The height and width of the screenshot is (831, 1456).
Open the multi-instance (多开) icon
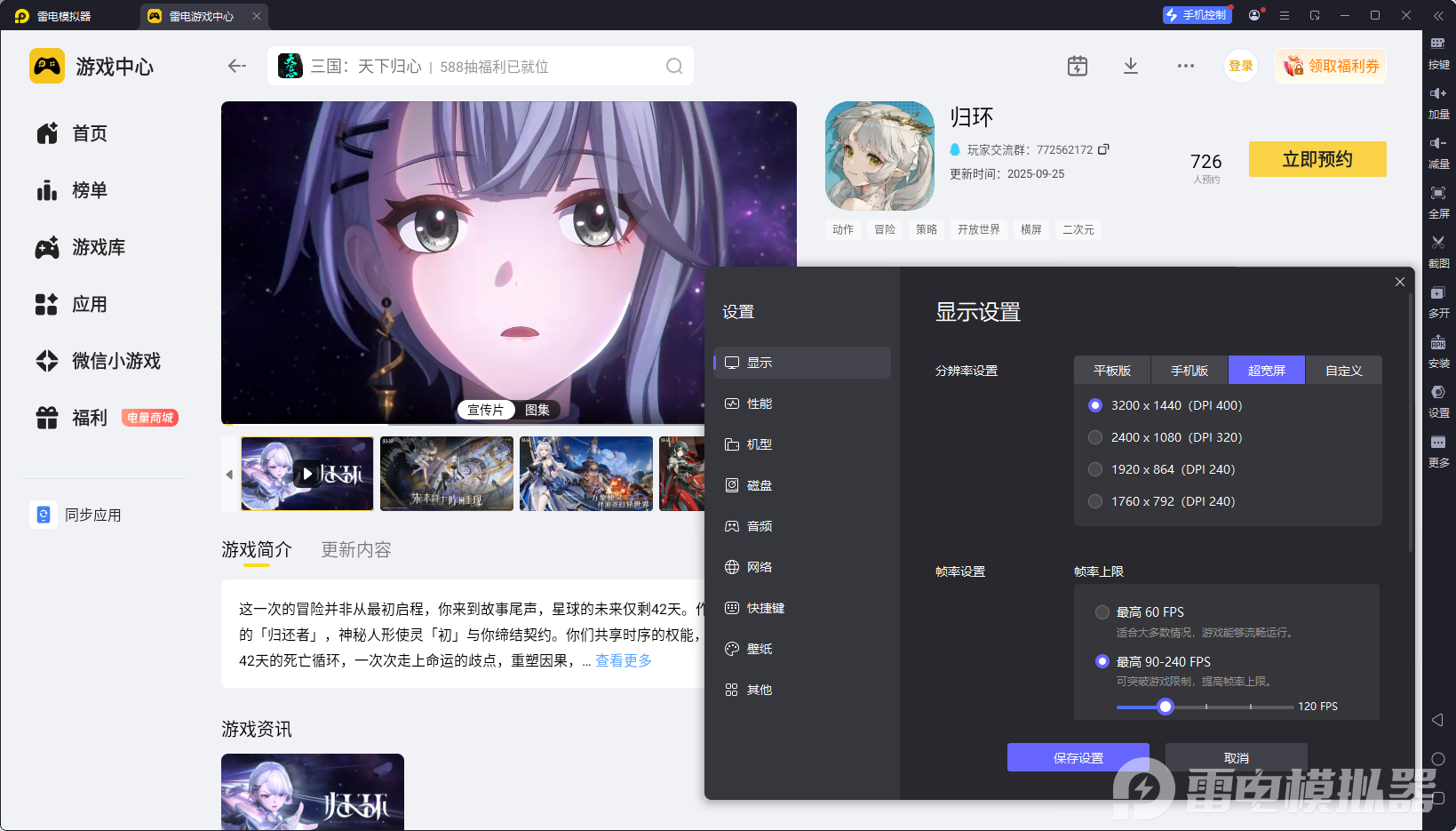tap(1438, 292)
